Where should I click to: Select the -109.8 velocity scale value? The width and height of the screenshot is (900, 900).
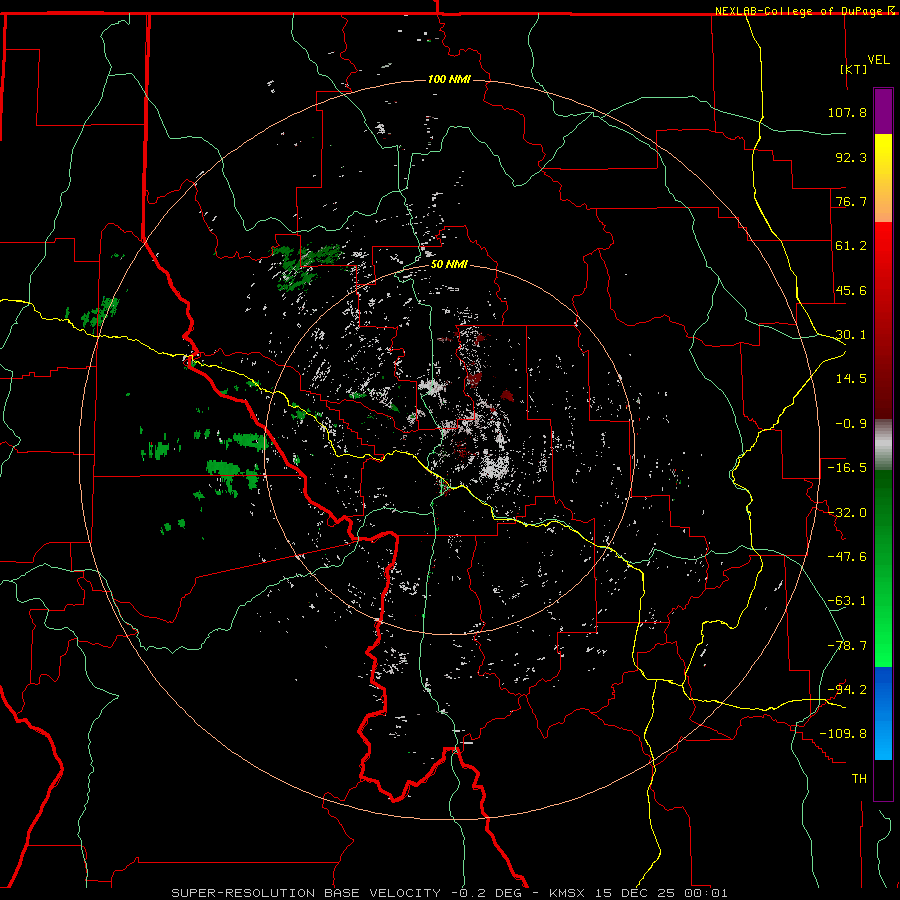(843, 734)
